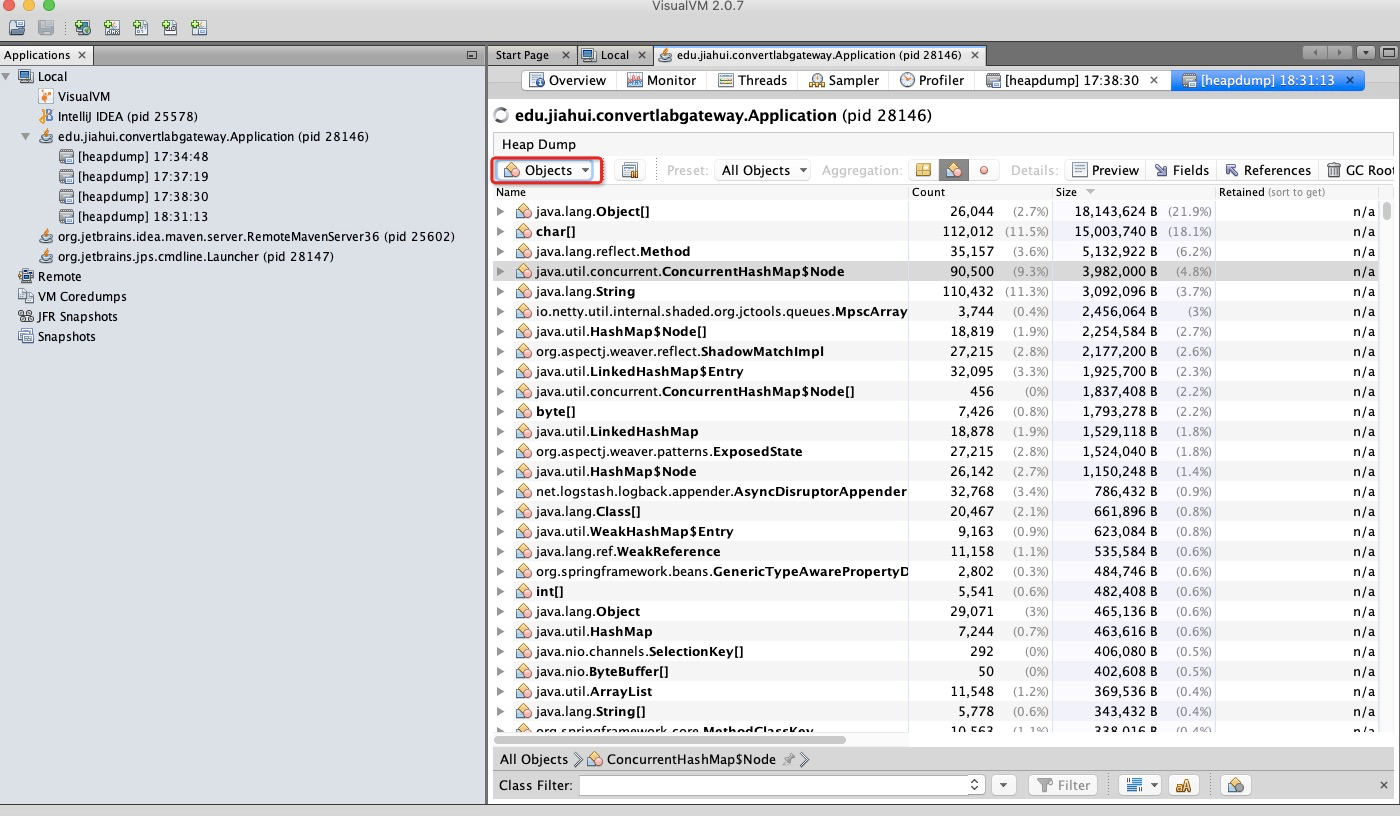The height and width of the screenshot is (816, 1400).
Task: Click the Add Application Snapshot toolbar icon
Action: coord(200,28)
